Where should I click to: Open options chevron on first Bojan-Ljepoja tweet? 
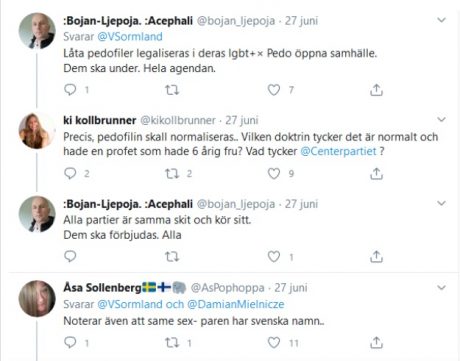click(441, 20)
